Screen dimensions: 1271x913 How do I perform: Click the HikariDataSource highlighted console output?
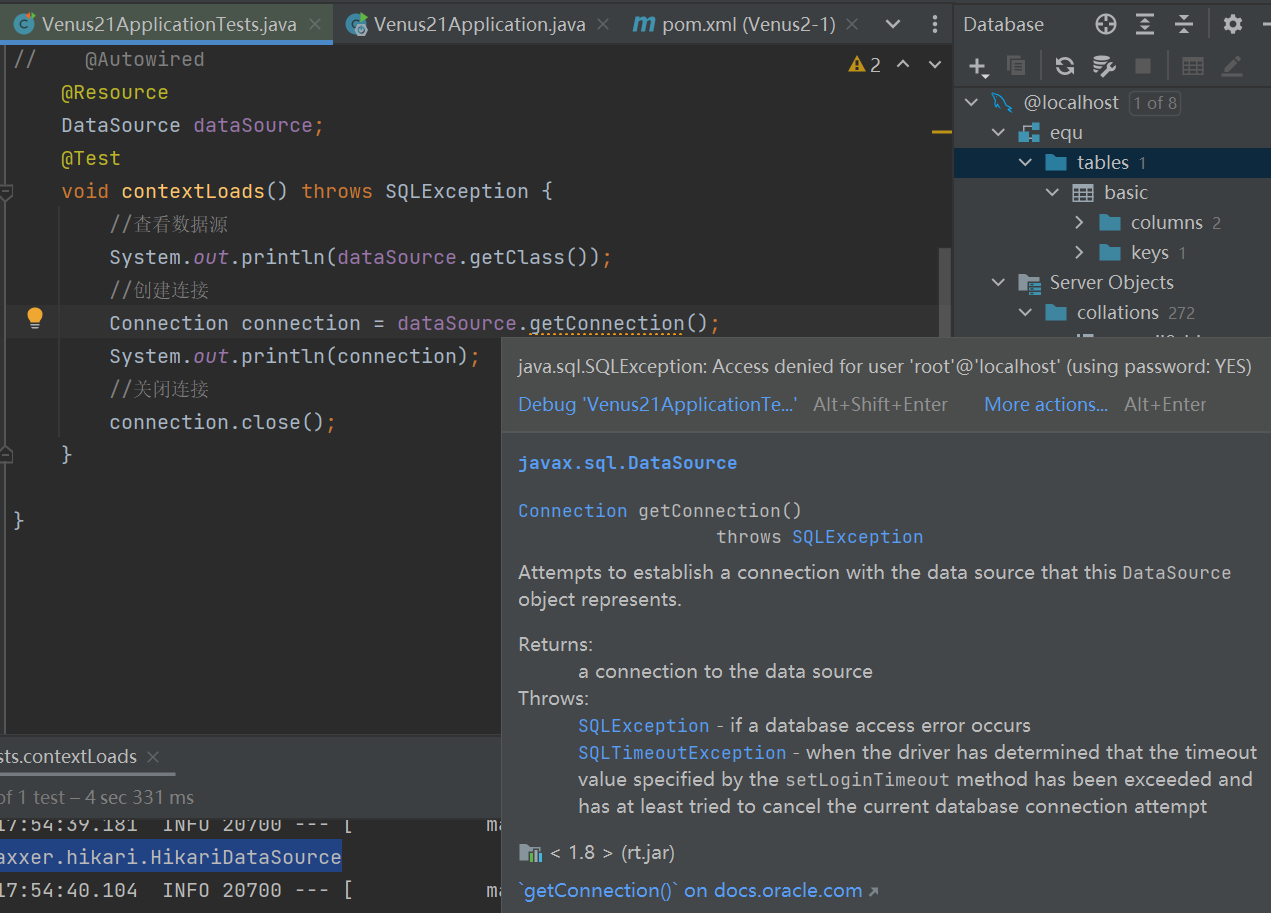coord(170,857)
